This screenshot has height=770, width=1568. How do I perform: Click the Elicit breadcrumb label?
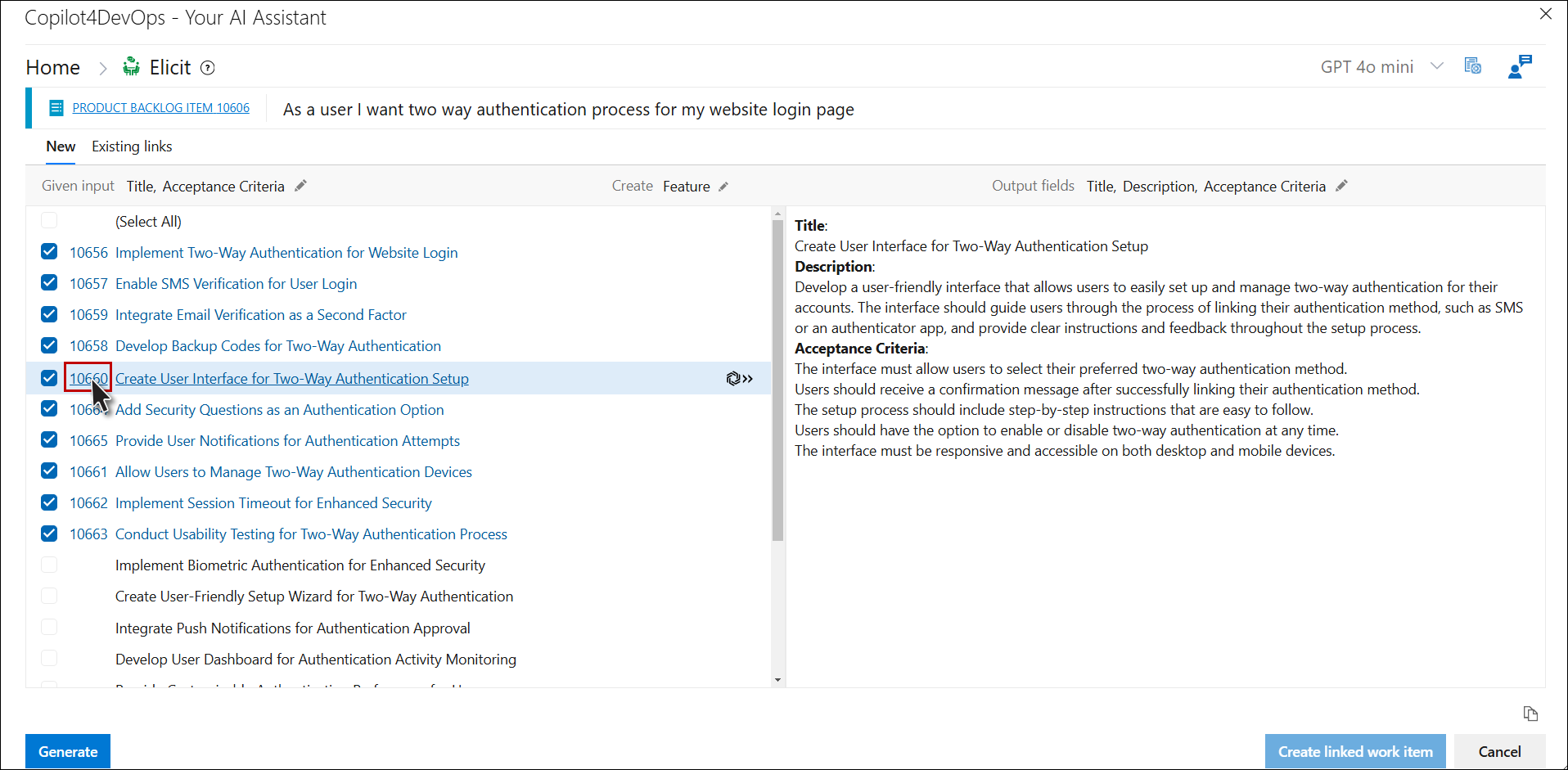click(170, 68)
